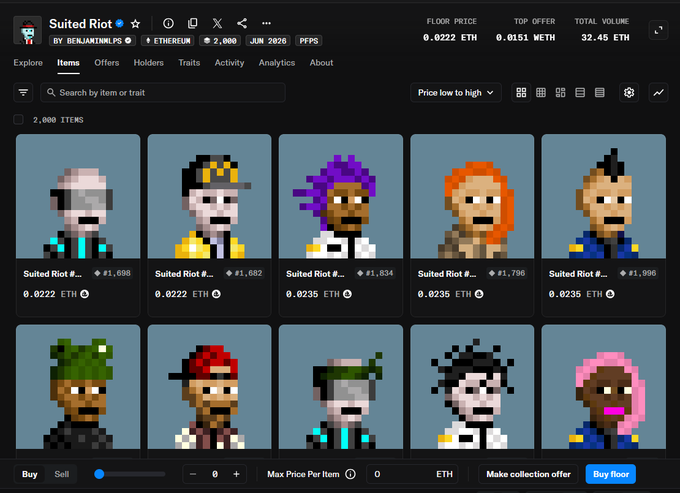Click the item quantity slider handle

tap(99, 474)
